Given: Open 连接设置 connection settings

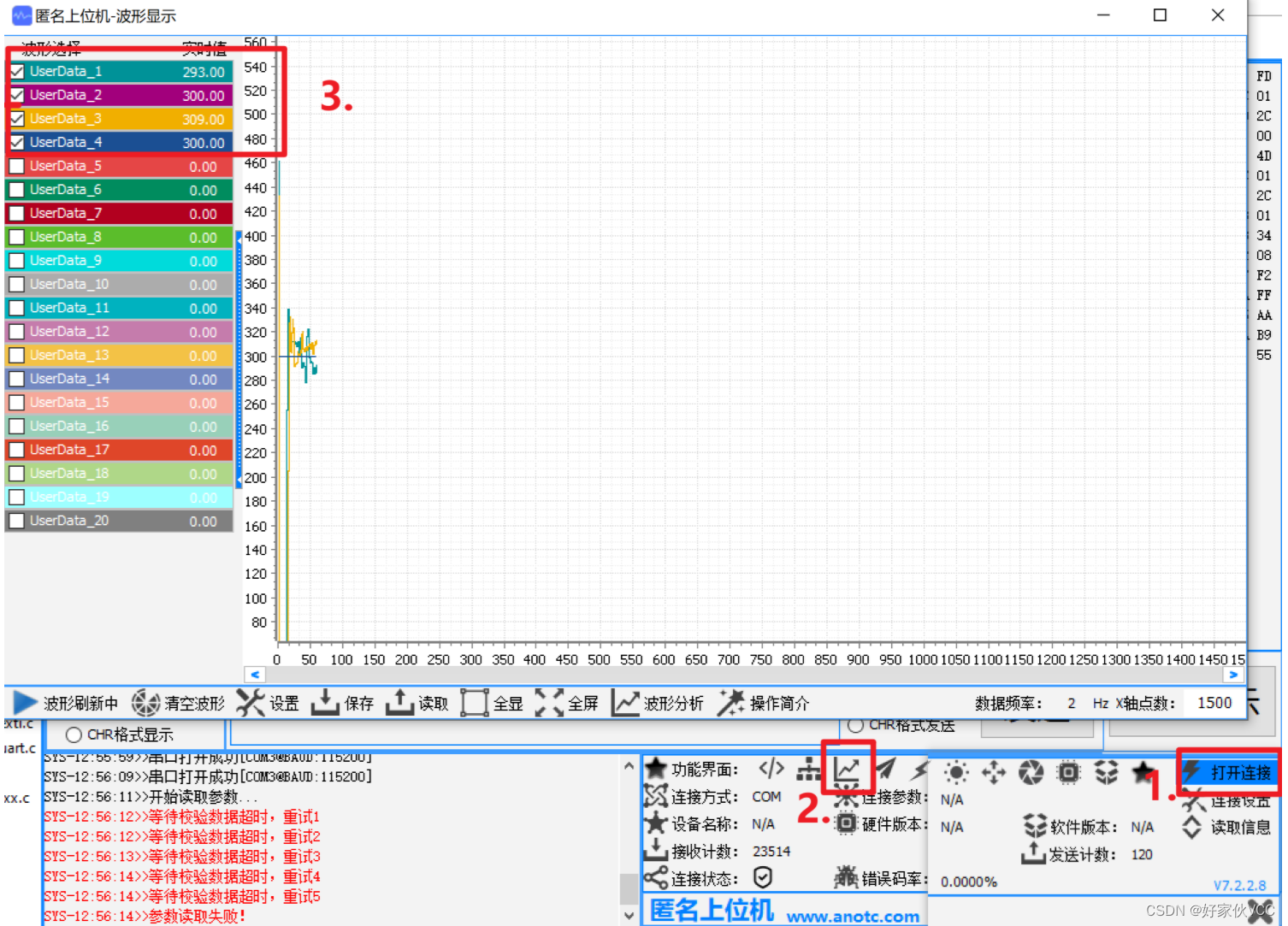Looking at the screenshot, I should 1226,801.
